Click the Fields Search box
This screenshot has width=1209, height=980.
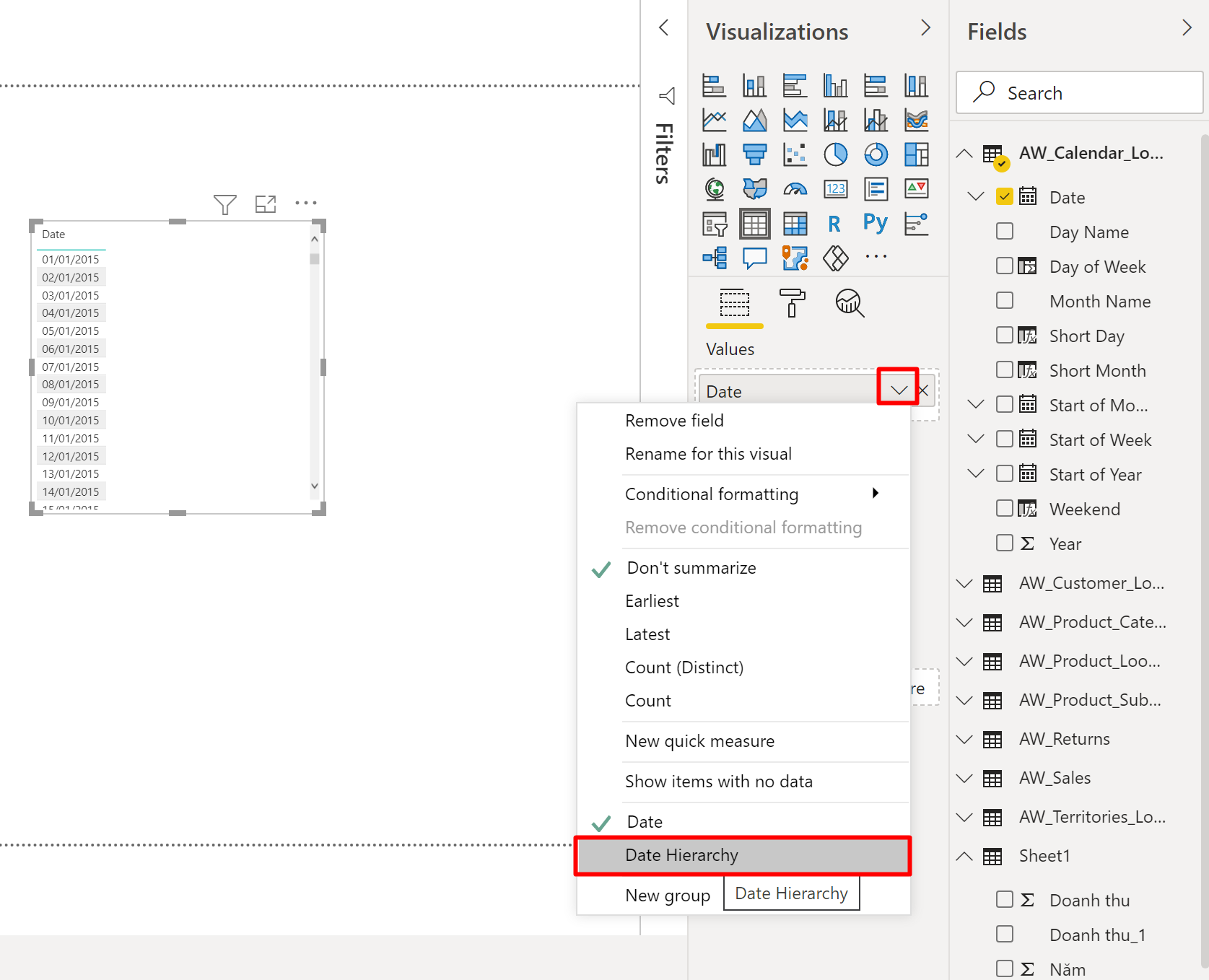(x=1079, y=92)
